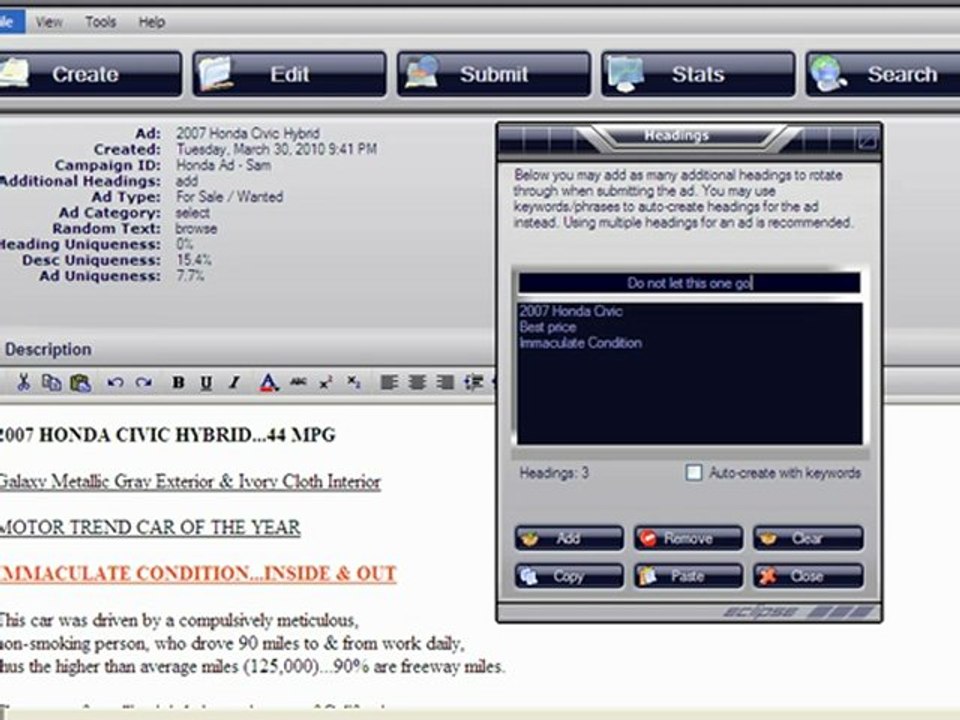Click the indent icon in toolbar
Image resolution: width=960 pixels, height=720 pixels.
click(473, 383)
